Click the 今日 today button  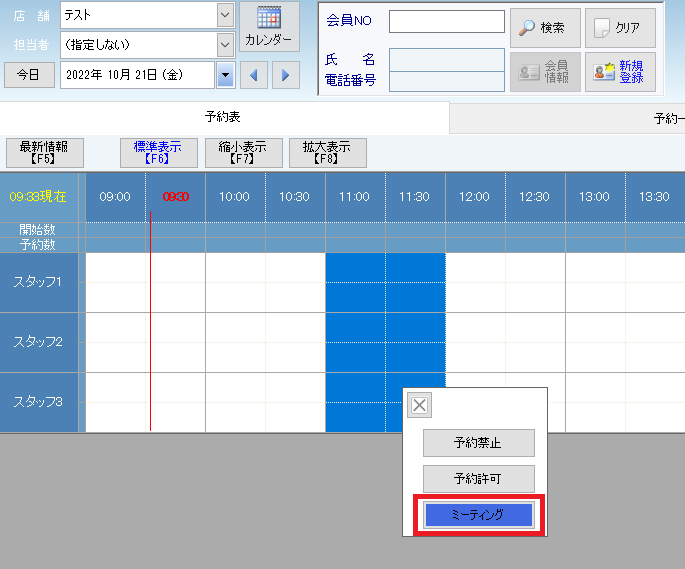(30, 75)
